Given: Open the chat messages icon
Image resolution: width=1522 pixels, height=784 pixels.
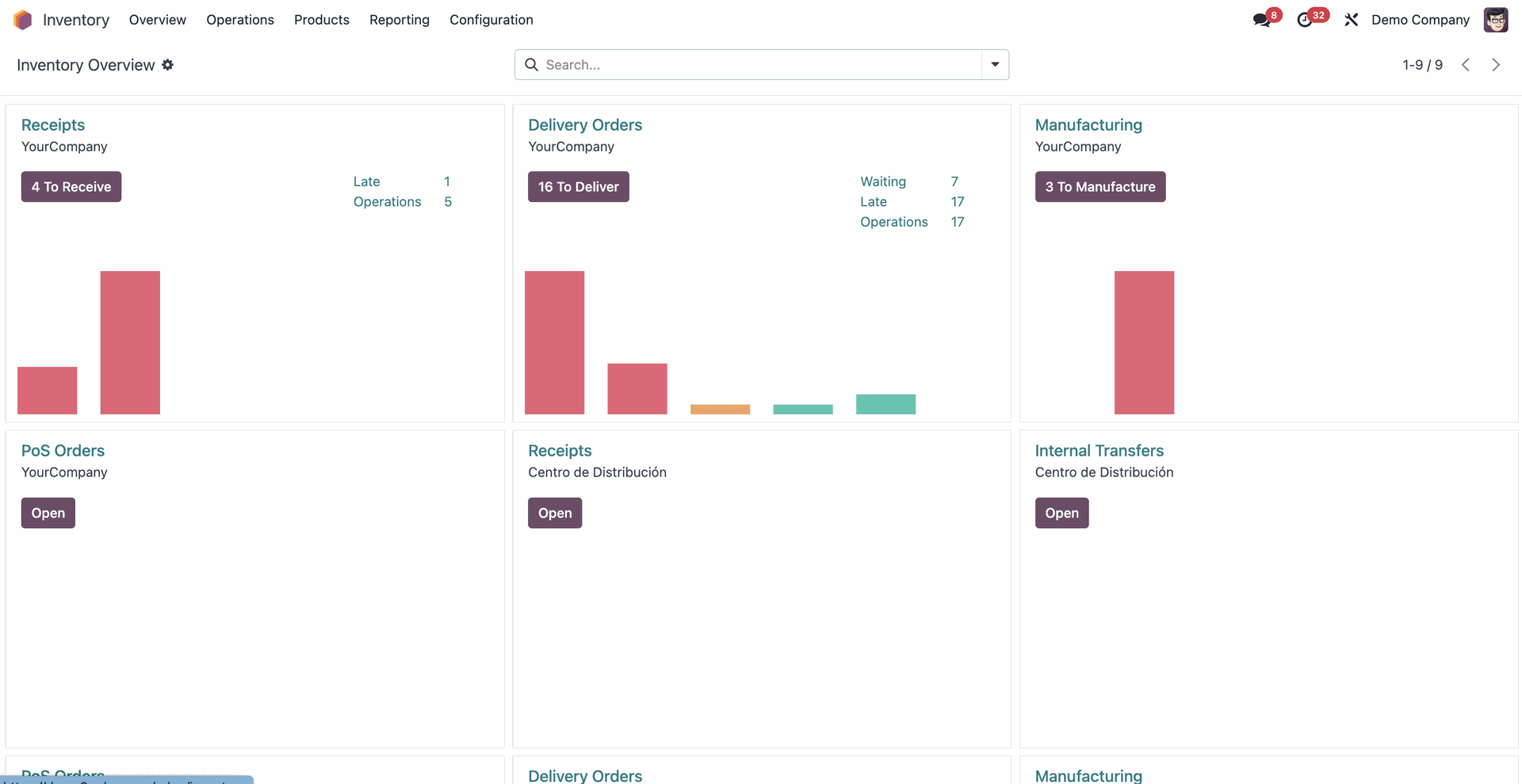Looking at the screenshot, I should pos(1262,20).
